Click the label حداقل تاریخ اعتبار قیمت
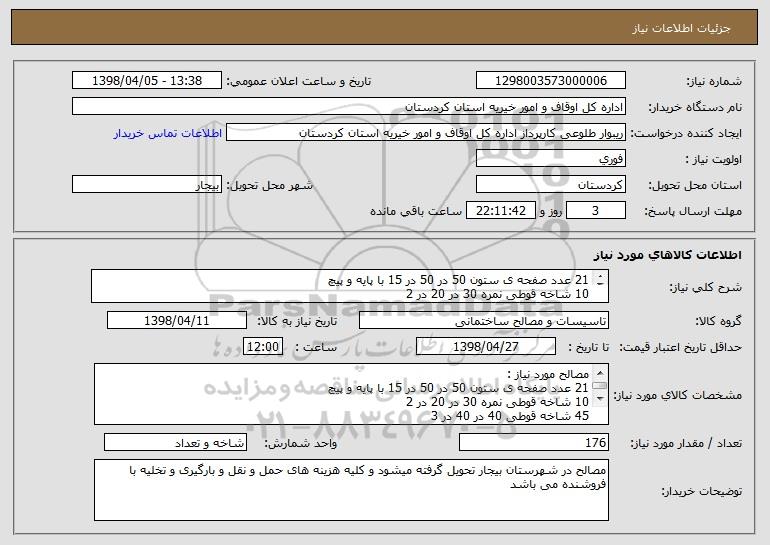770x545 pixels. coord(680,348)
